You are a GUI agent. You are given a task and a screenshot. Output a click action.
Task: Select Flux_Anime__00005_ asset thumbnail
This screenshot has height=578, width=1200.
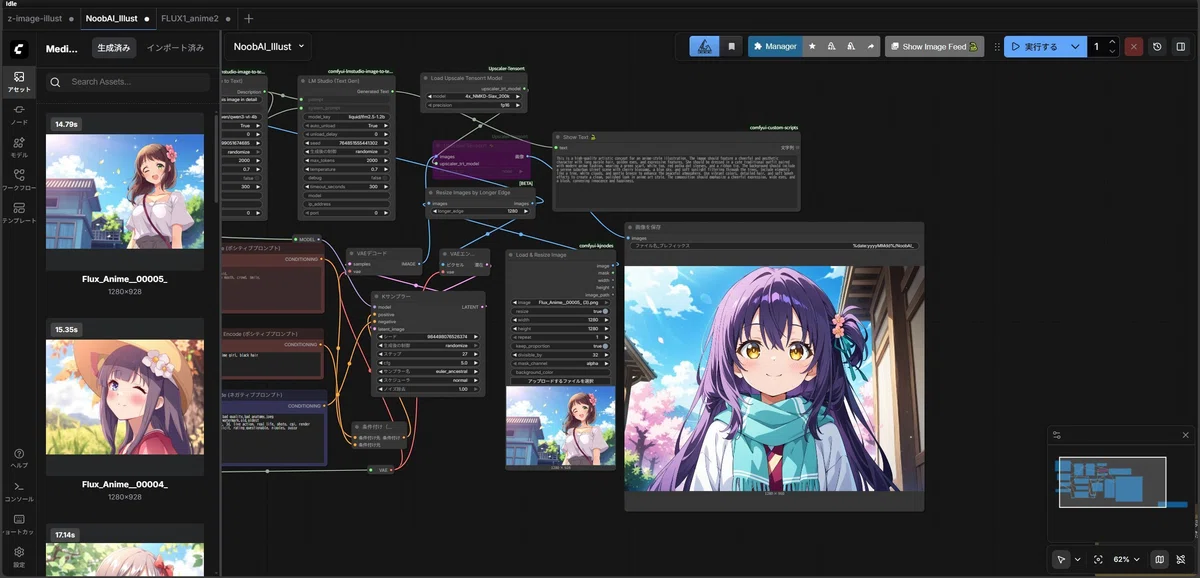pyautogui.click(x=125, y=192)
